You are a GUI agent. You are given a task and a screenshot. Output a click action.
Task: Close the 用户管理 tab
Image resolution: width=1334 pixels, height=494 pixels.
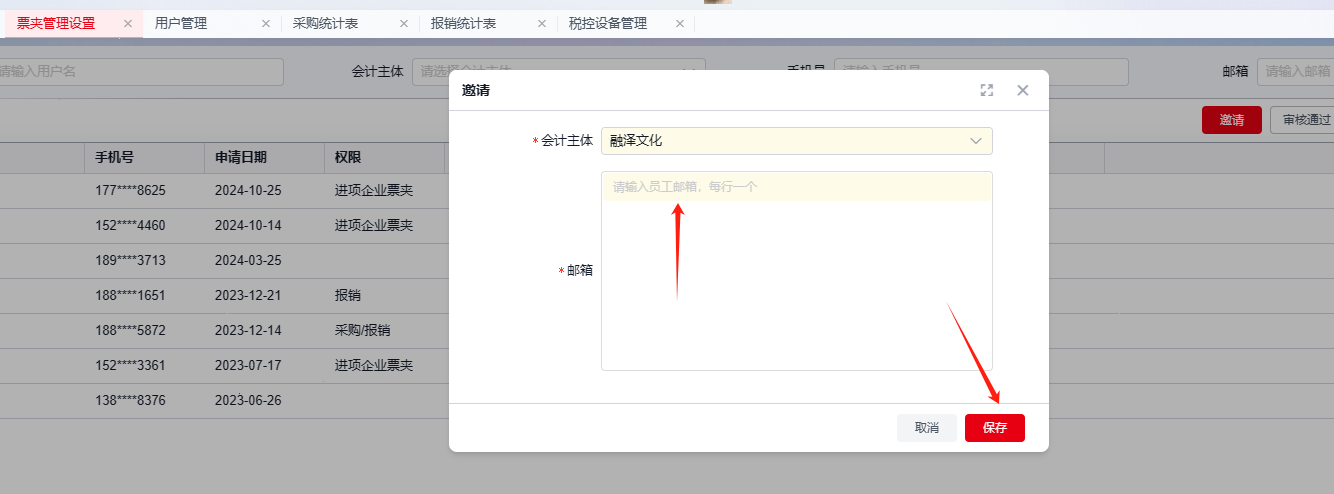(266, 24)
